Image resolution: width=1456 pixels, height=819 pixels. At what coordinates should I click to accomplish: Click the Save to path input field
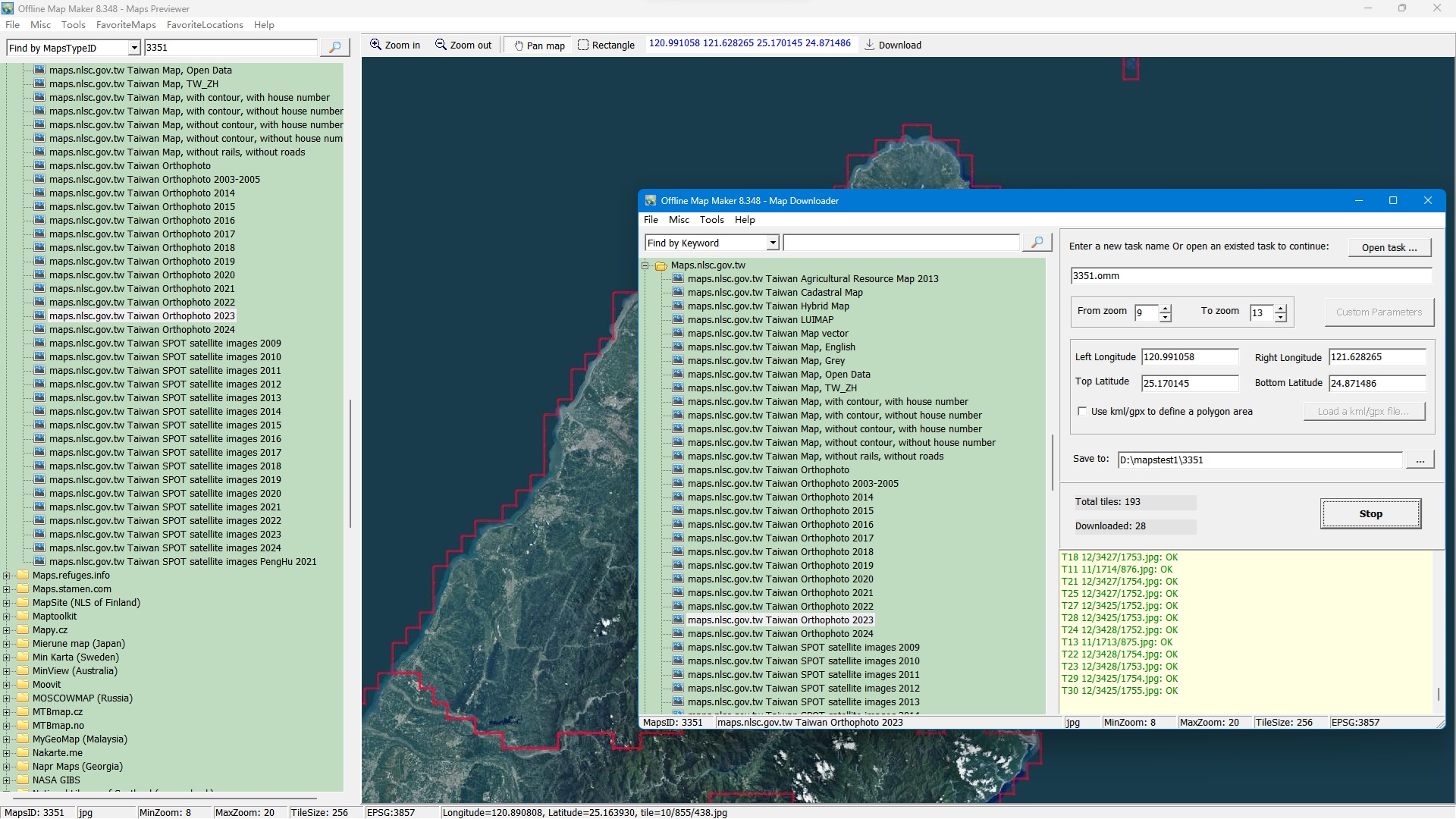click(x=1259, y=460)
